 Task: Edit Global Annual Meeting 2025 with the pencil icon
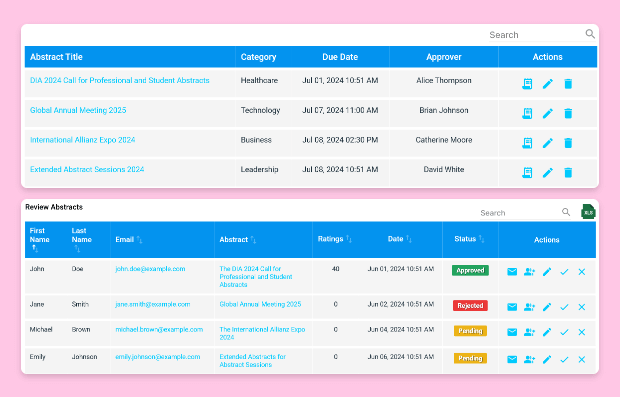pyautogui.click(x=548, y=113)
